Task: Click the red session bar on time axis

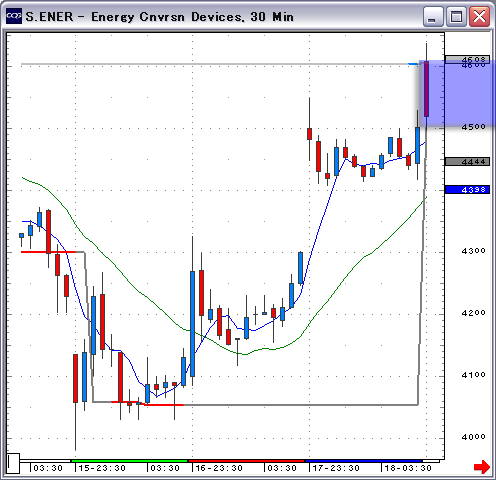Action: pos(247,461)
